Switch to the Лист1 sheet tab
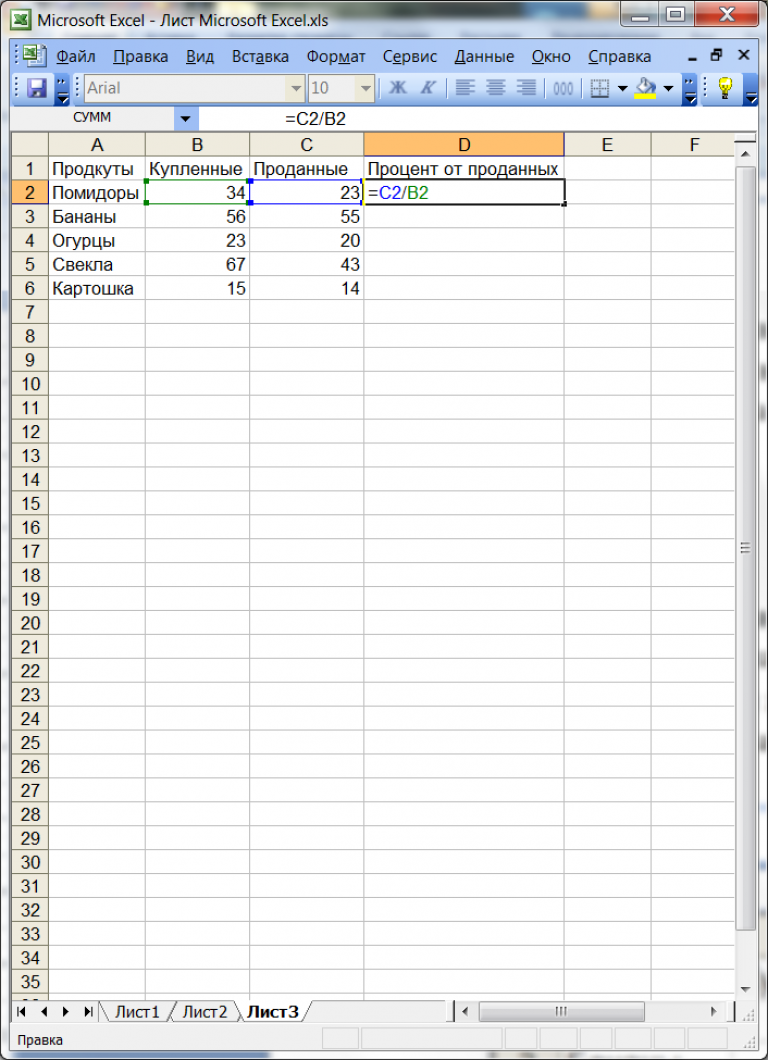 [x=137, y=1012]
